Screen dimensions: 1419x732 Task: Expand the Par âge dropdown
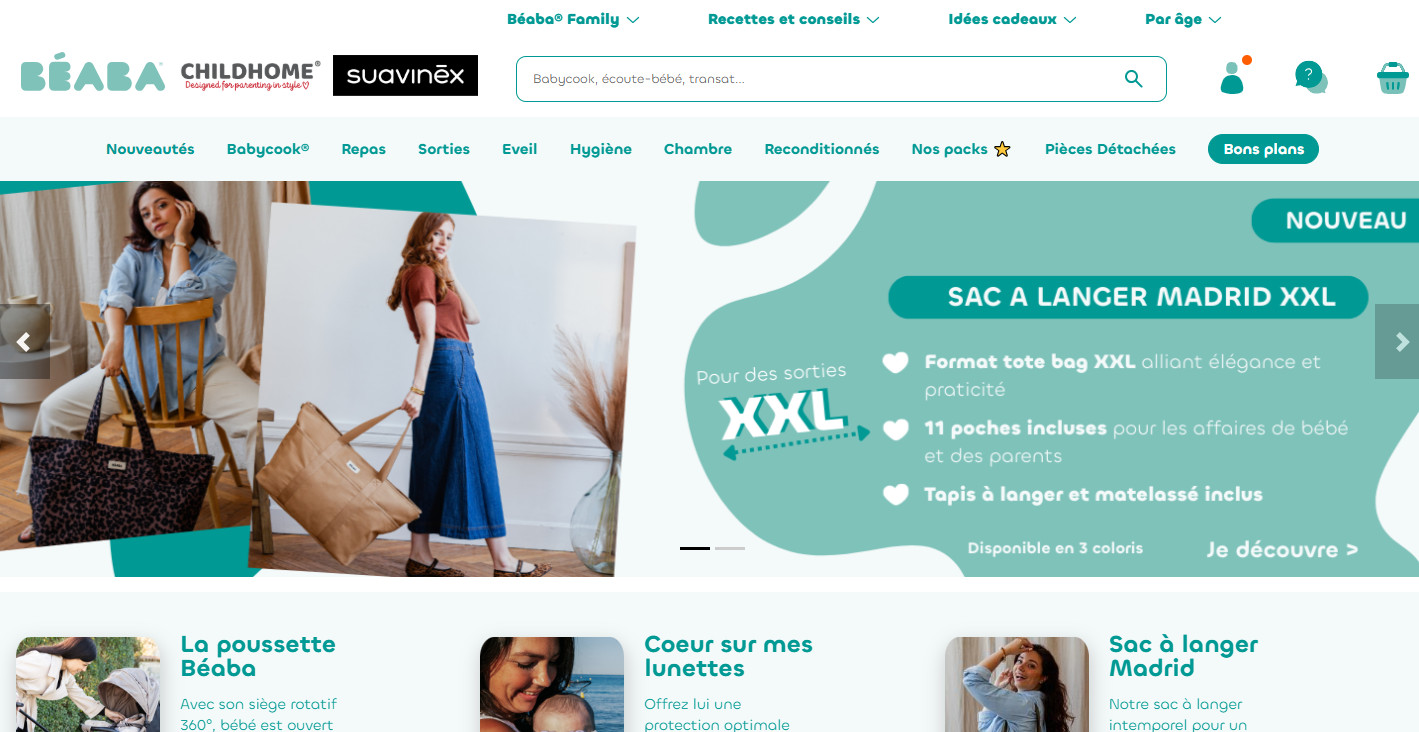[1183, 19]
